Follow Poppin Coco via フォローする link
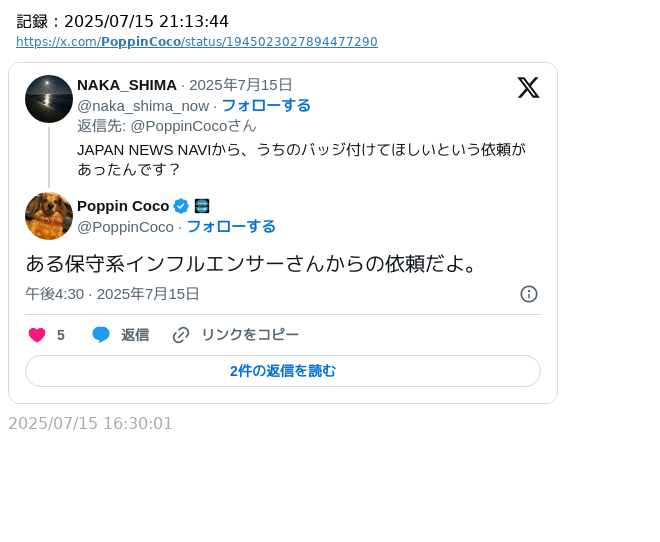Screen dimensions: 660x542 pos(231,226)
